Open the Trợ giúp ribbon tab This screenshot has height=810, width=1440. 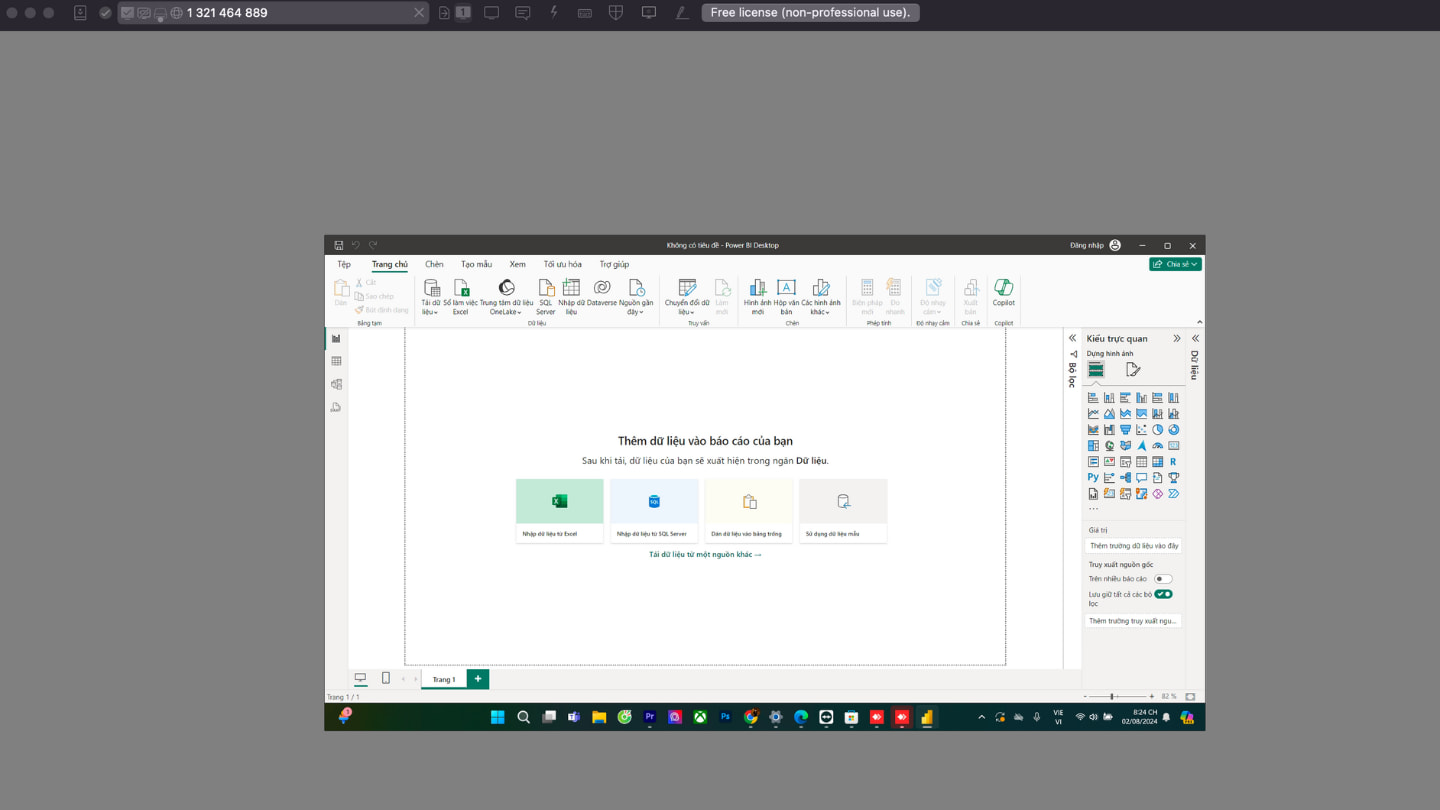coord(614,264)
